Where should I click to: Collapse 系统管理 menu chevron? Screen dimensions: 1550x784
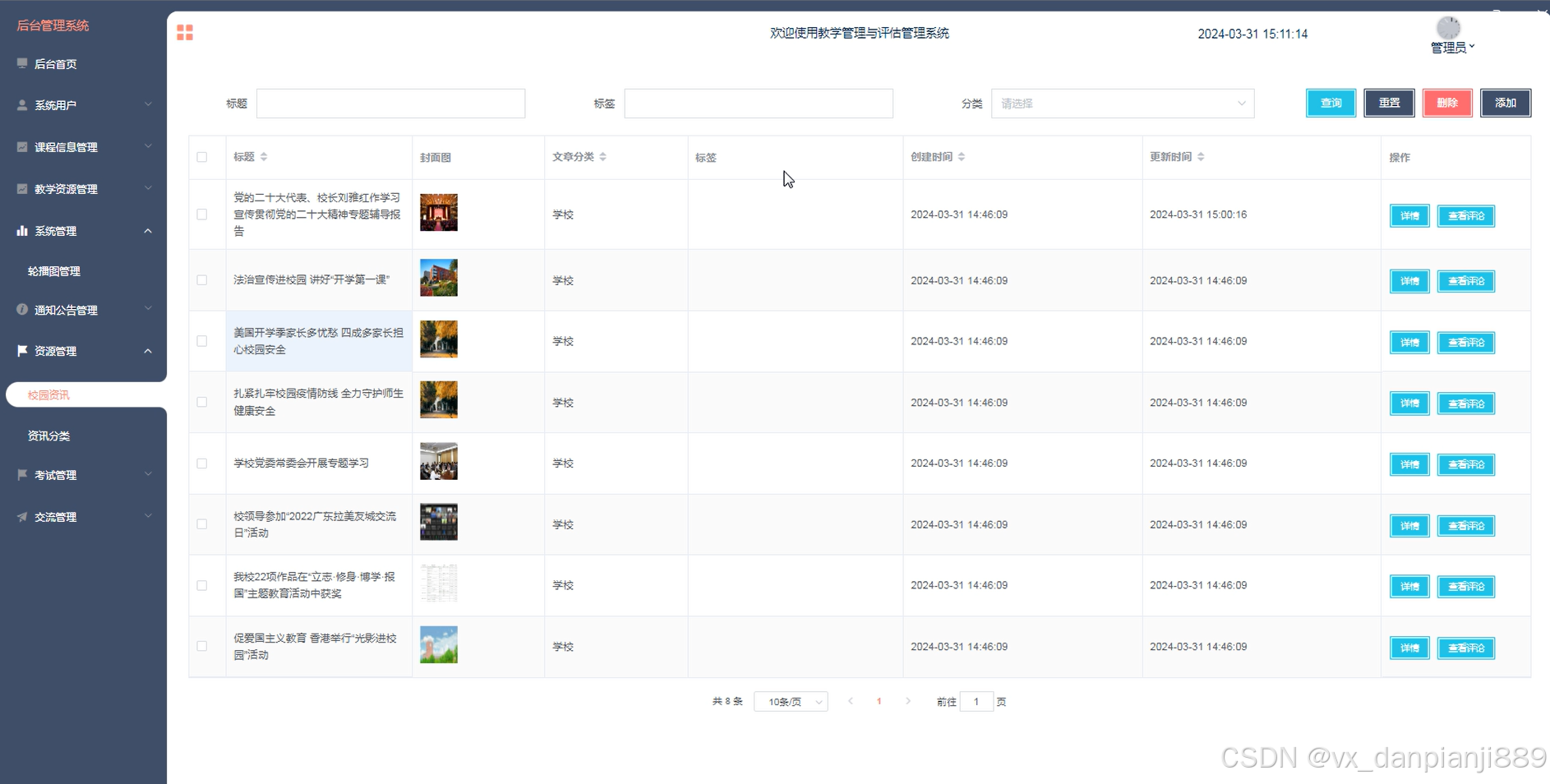pyautogui.click(x=148, y=231)
